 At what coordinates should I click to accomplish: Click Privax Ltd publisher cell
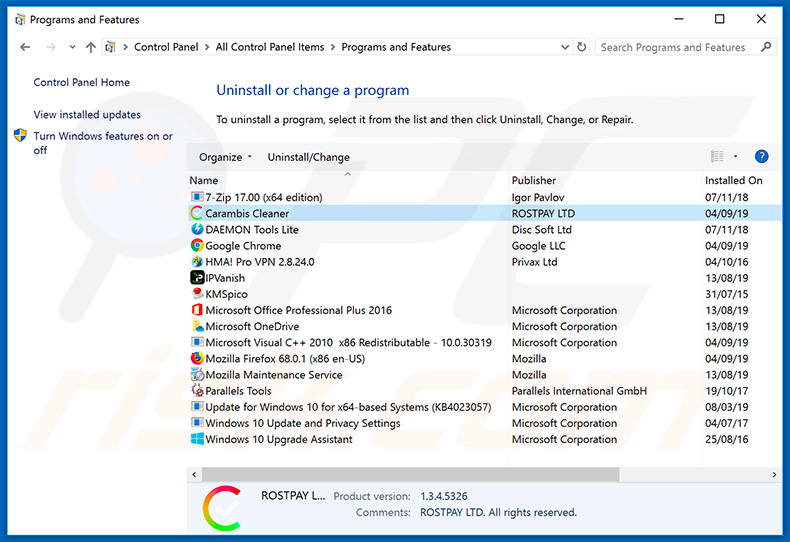tap(535, 261)
